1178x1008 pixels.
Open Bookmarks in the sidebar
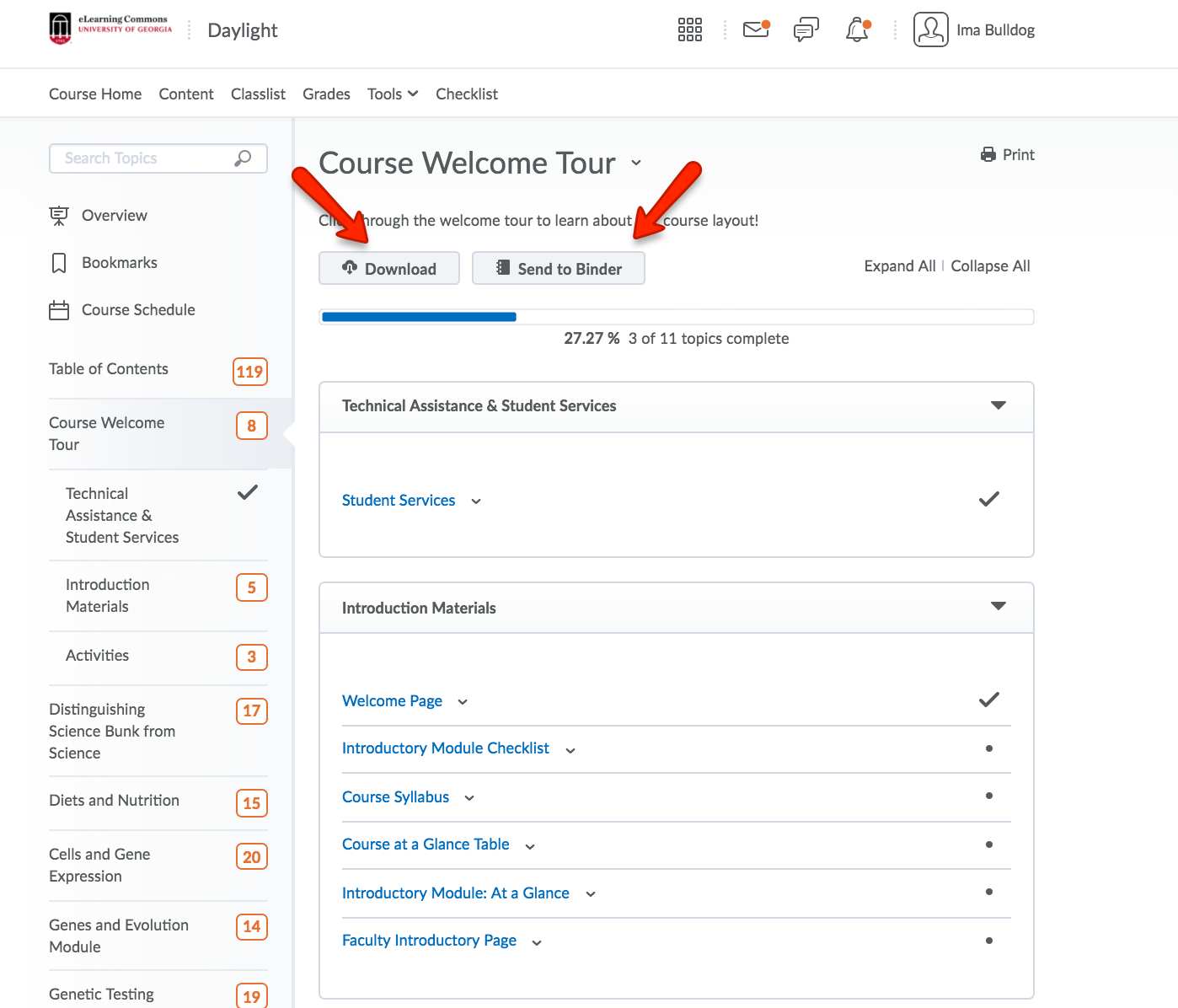click(119, 263)
